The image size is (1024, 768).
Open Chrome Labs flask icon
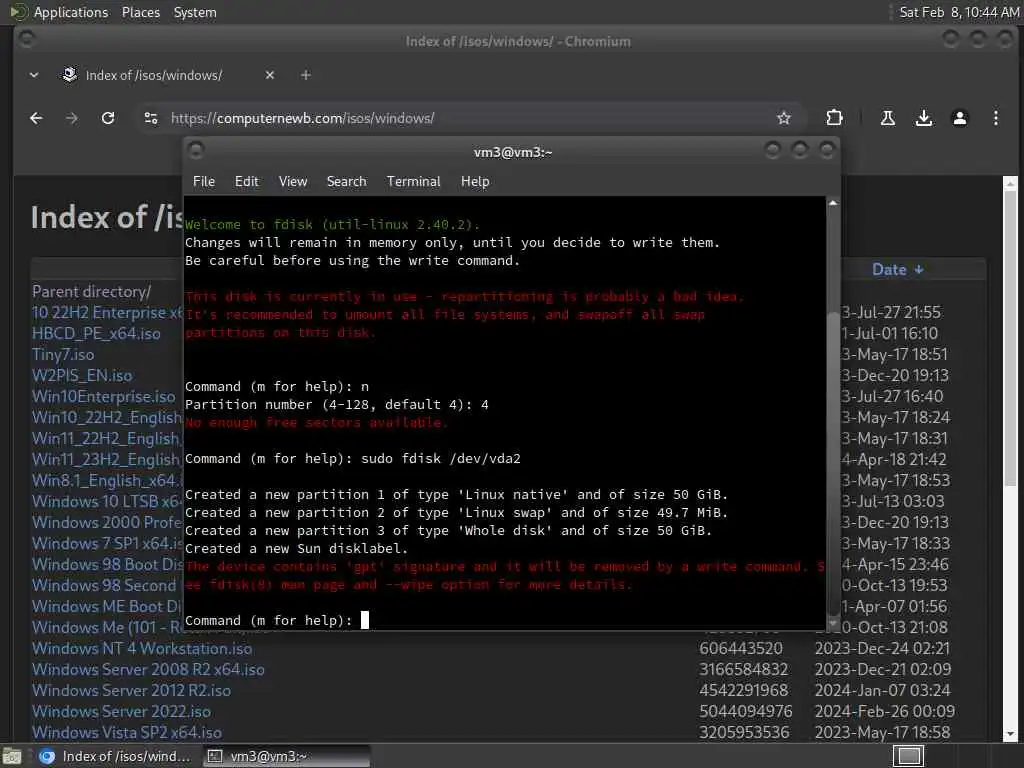click(x=888, y=118)
